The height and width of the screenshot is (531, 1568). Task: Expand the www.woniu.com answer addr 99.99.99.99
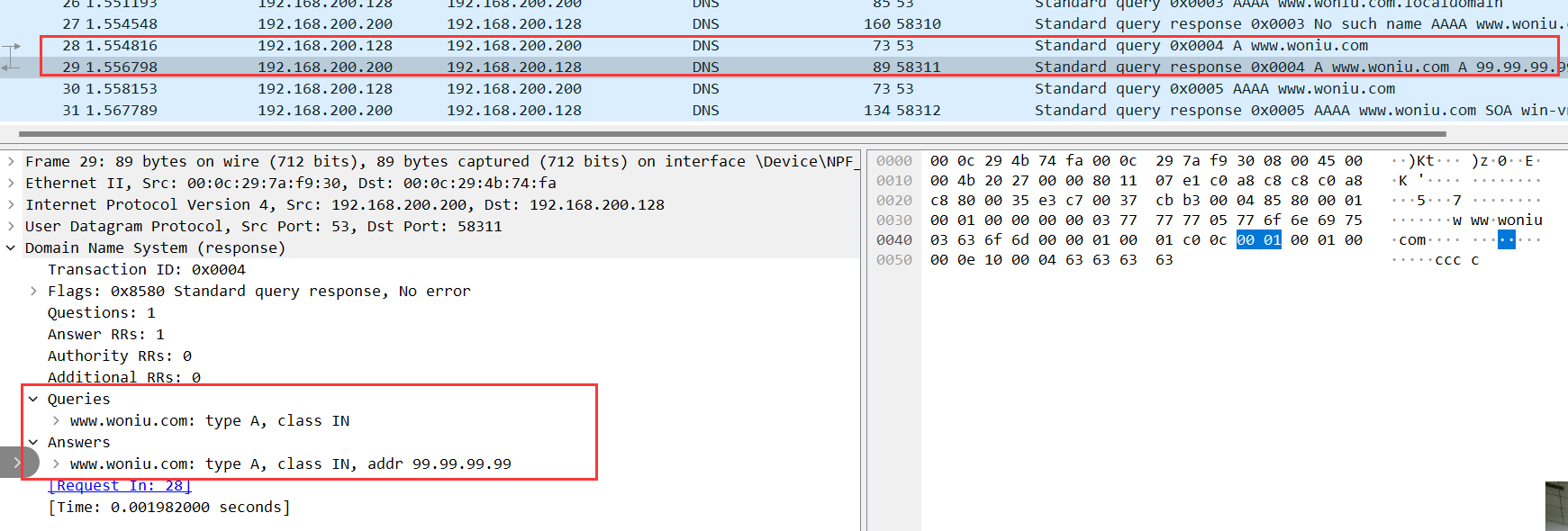56,464
